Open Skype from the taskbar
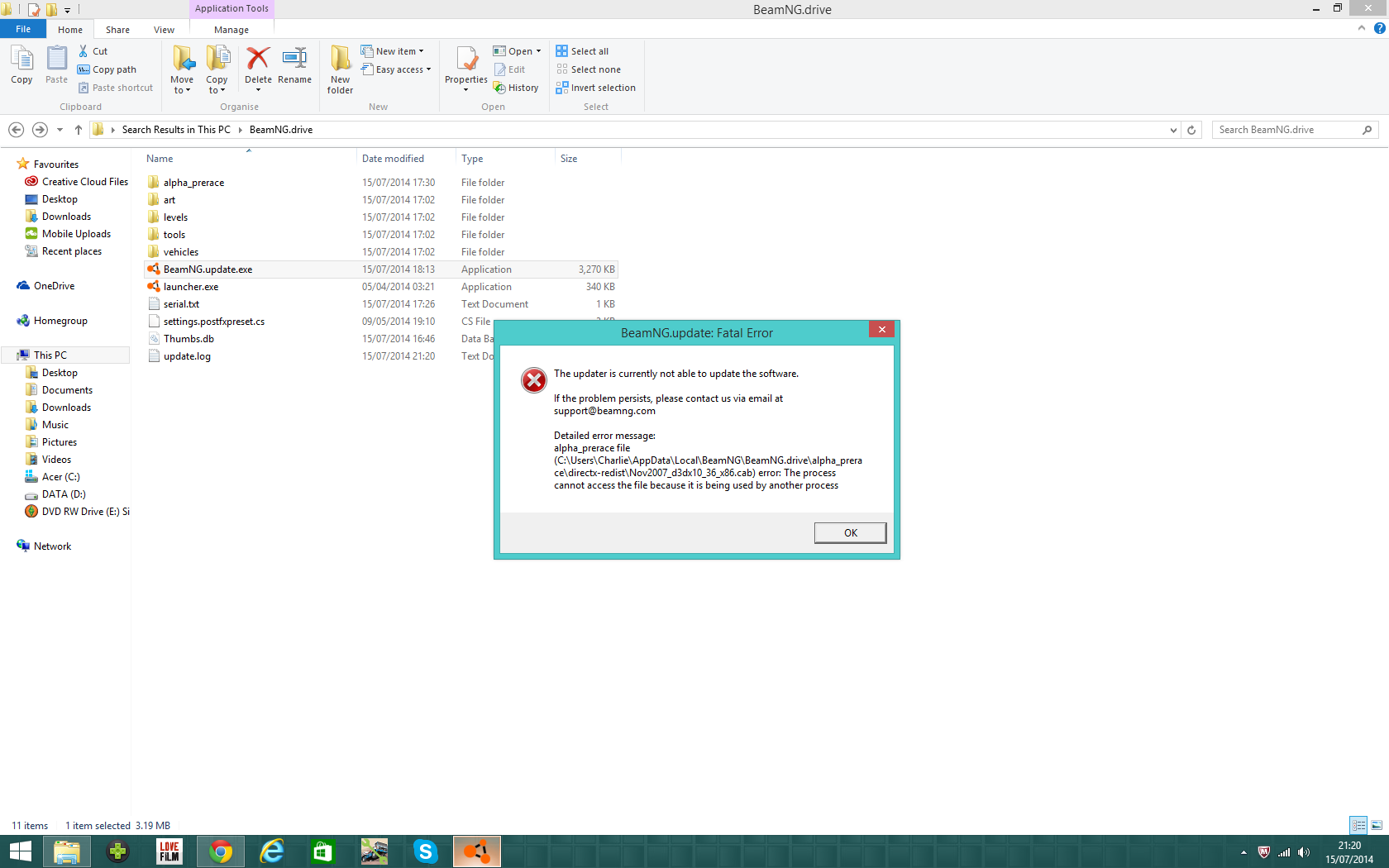Screen dimensions: 1389x868 (426, 851)
